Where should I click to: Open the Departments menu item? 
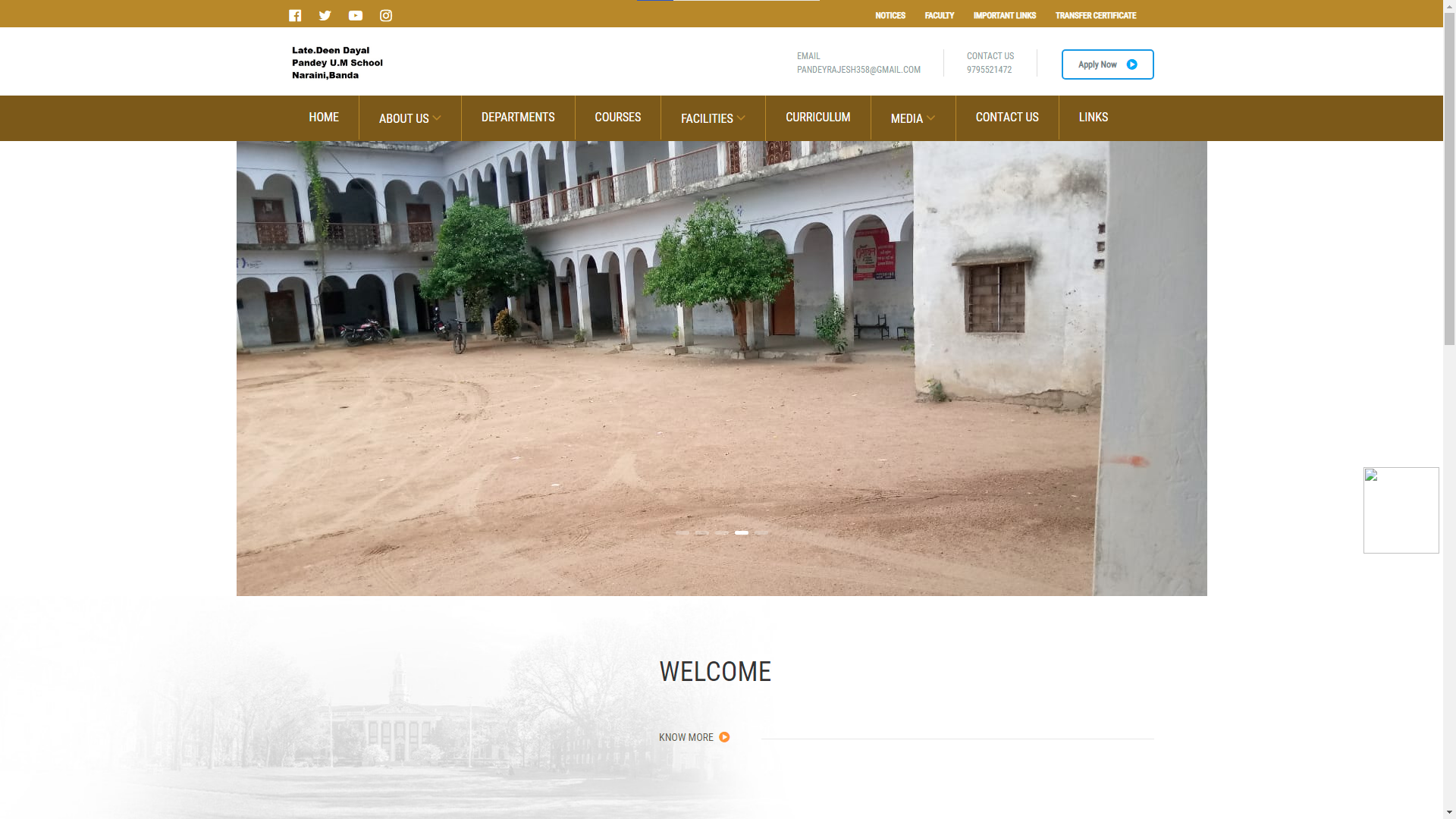518,118
